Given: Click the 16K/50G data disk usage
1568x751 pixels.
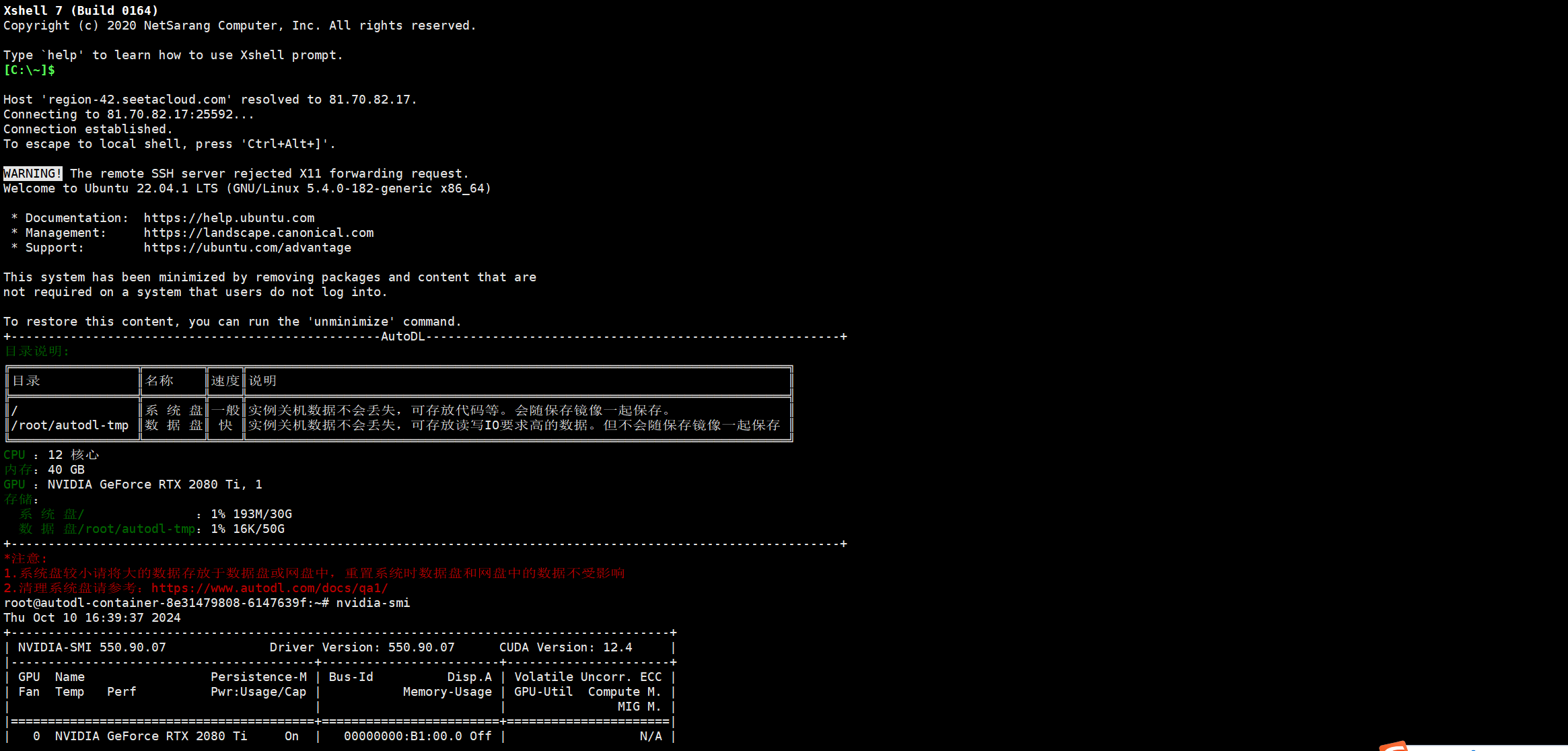Looking at the screenshot, I should coord(258,529).
